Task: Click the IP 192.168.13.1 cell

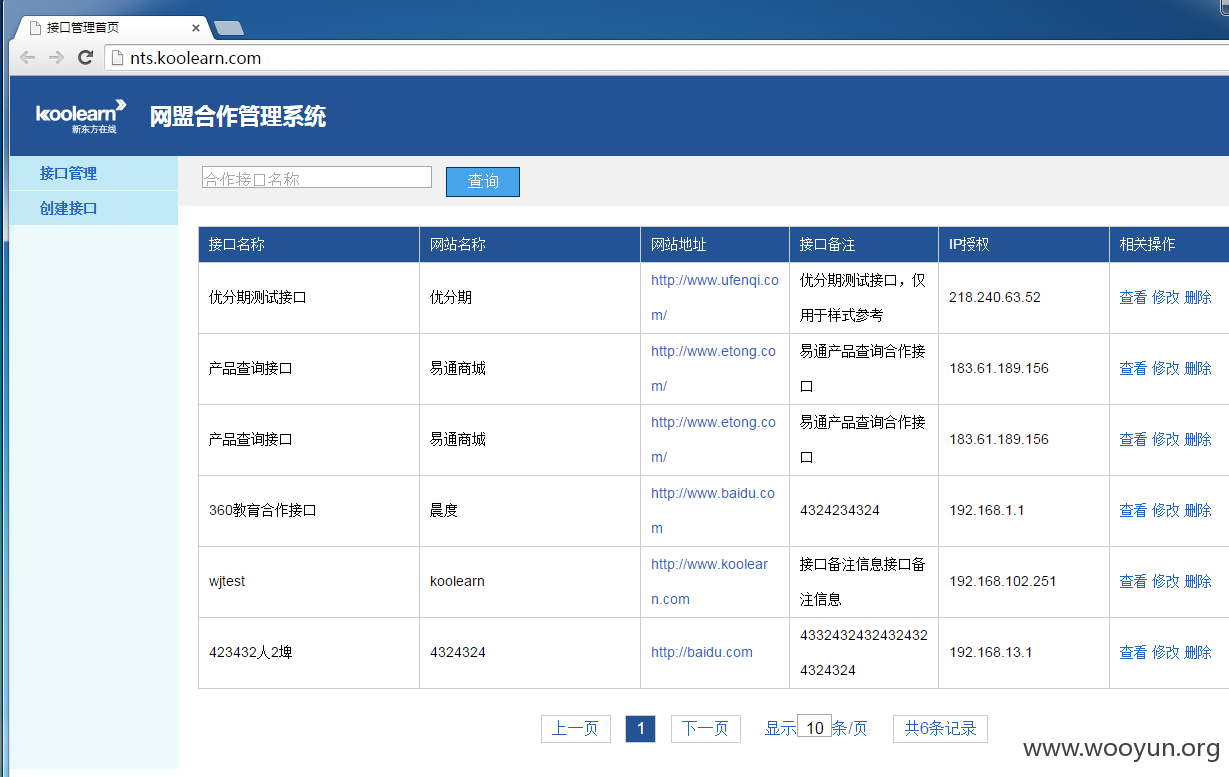Action: pyautogui.click(x=1024, y=652)
